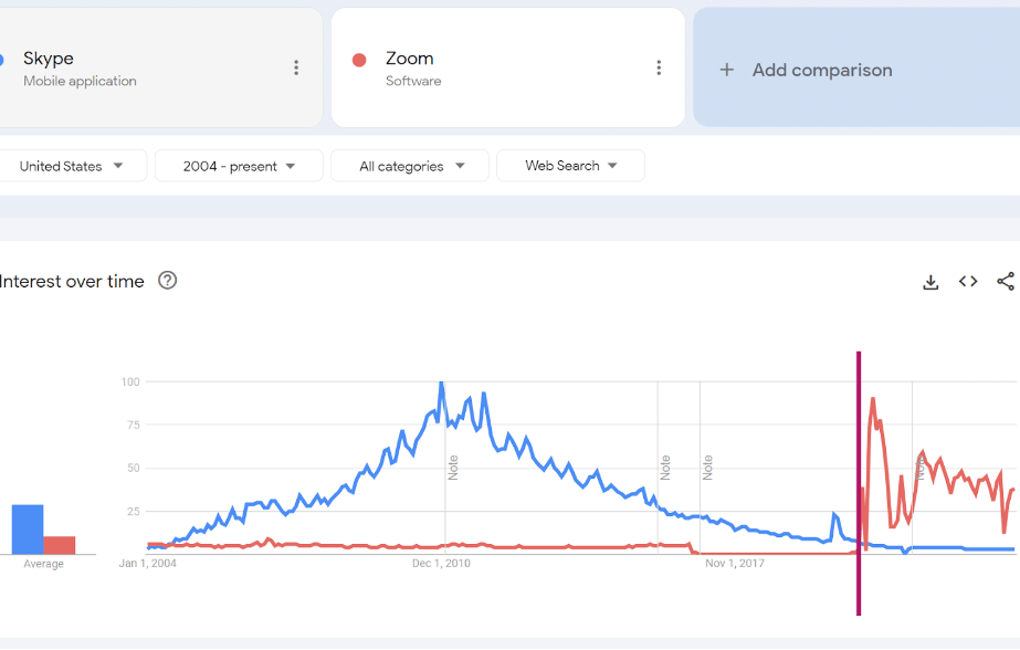Click the embed code icon
The height and width of the screenshot is (650, 1020).
(968, 281)
